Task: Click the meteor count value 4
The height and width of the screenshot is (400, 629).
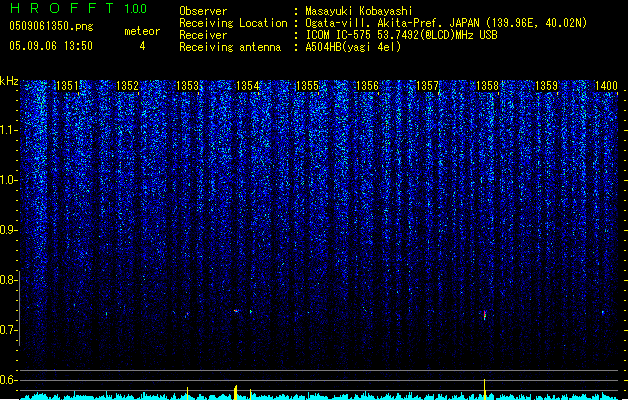Action: click(x=142, y=46)
